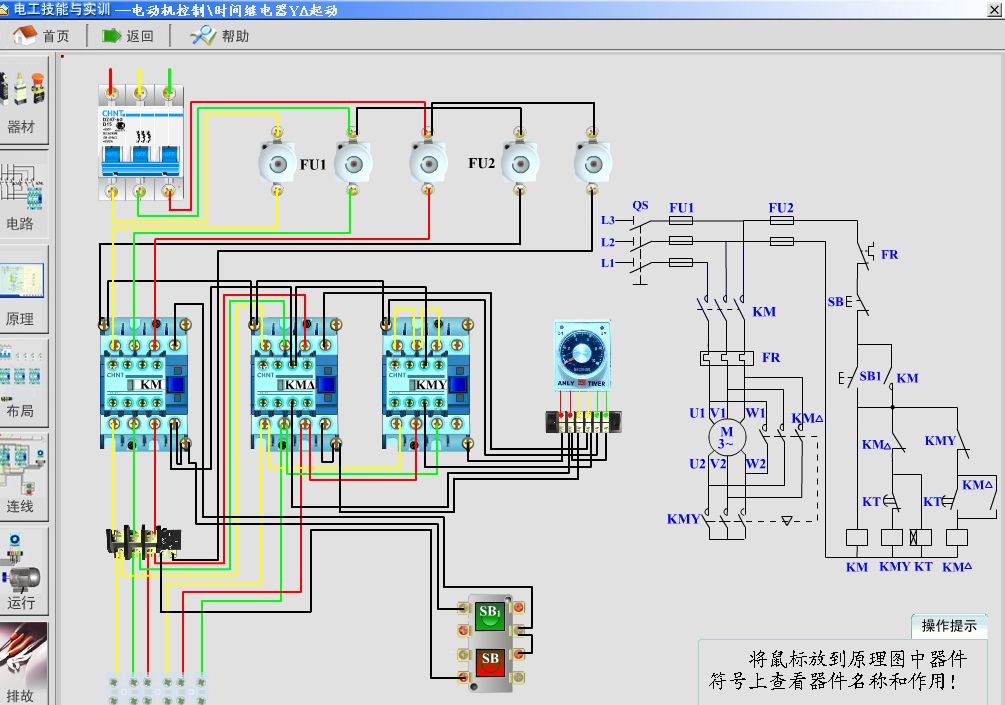Click the 操作提示 operation tips tab
Viewport: 1005px width, 705px height.
point(949,626)
